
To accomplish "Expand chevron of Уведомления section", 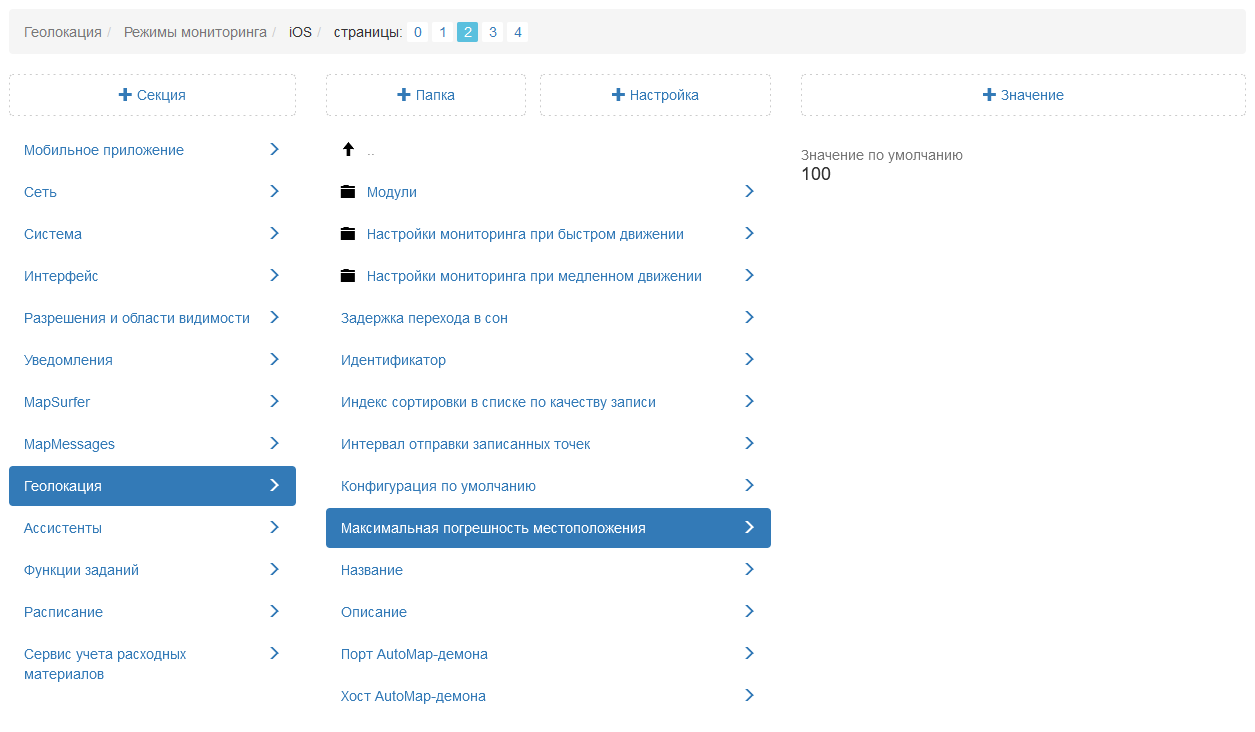I will click(x=274, y=359).
